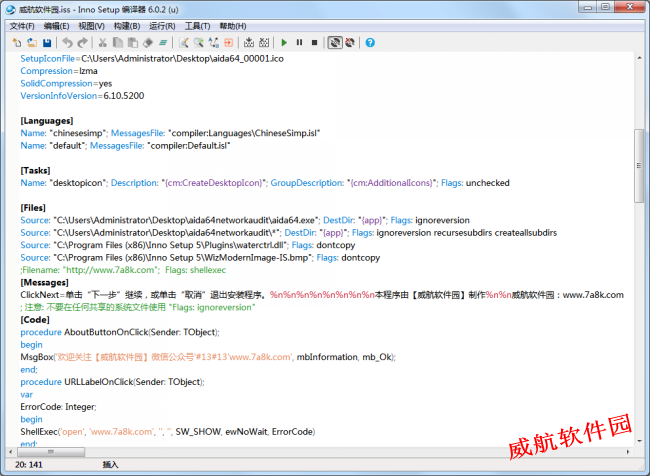Click the 插入 insert mode status indicator

110,465
